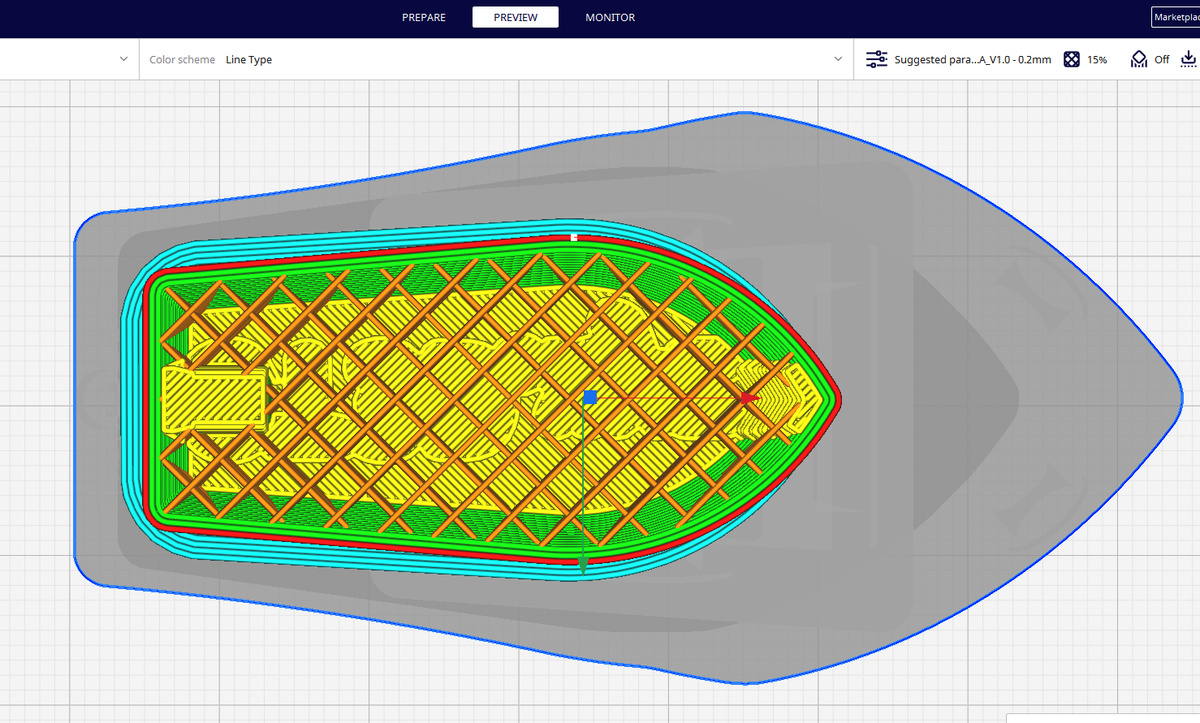
Task: Open the Suggested para...A_V1.0 - 0.2mm profile panel
Action: coord(970,58)
